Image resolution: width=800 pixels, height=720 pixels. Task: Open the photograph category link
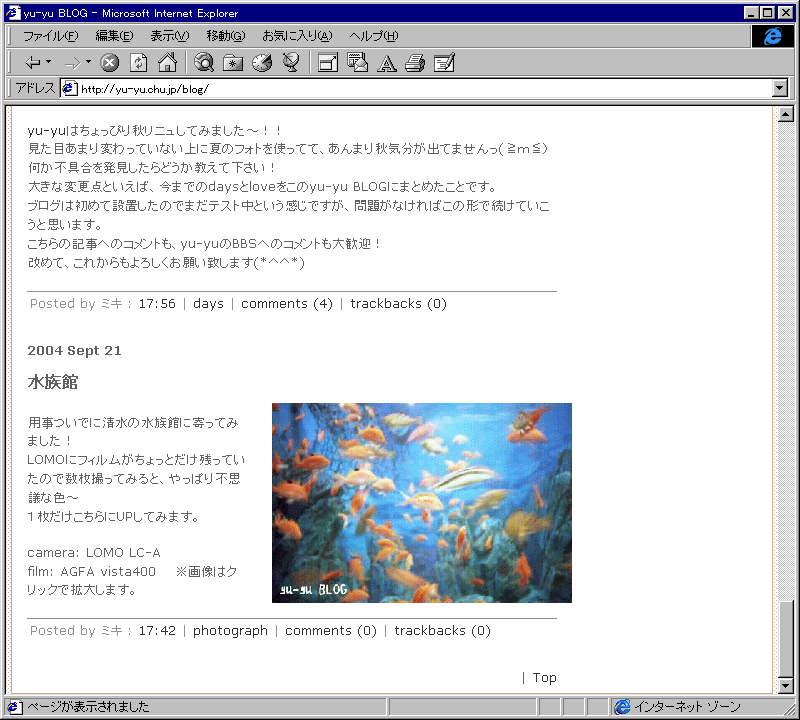click(230, 631)
